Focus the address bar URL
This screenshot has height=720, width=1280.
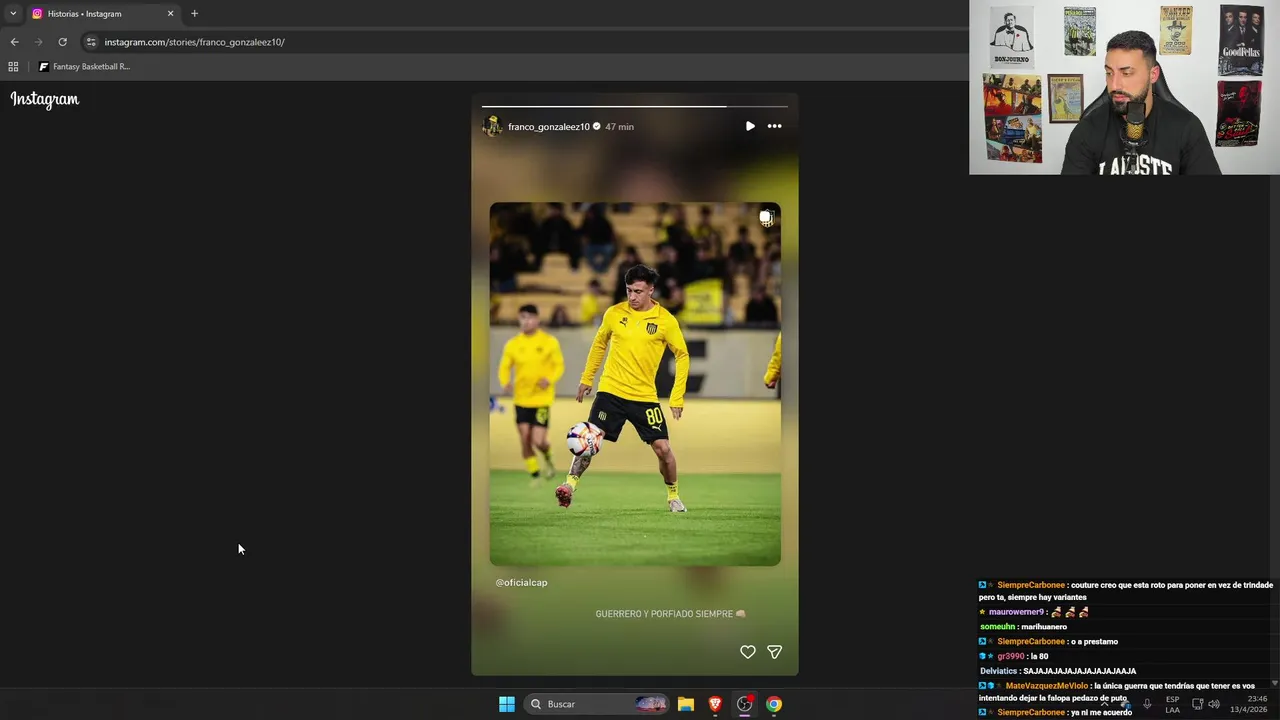pyautogui.click(x=195, y=42)
